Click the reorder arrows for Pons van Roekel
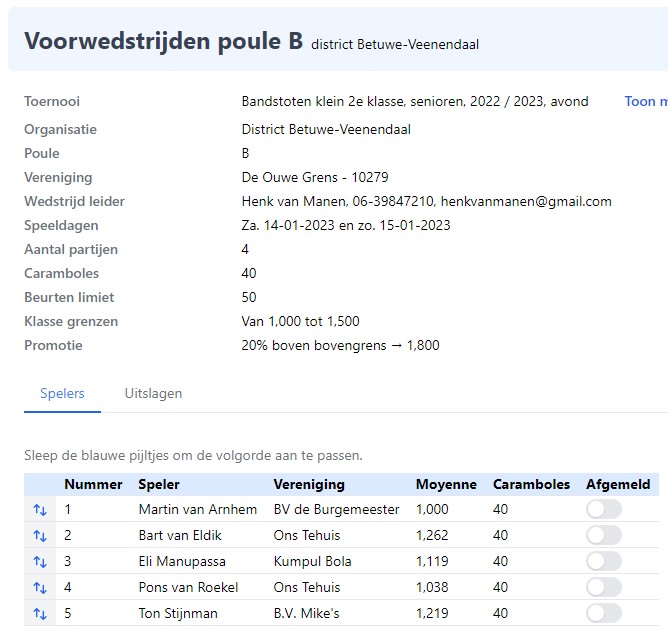Screen dimensions: 668x632 40,588
